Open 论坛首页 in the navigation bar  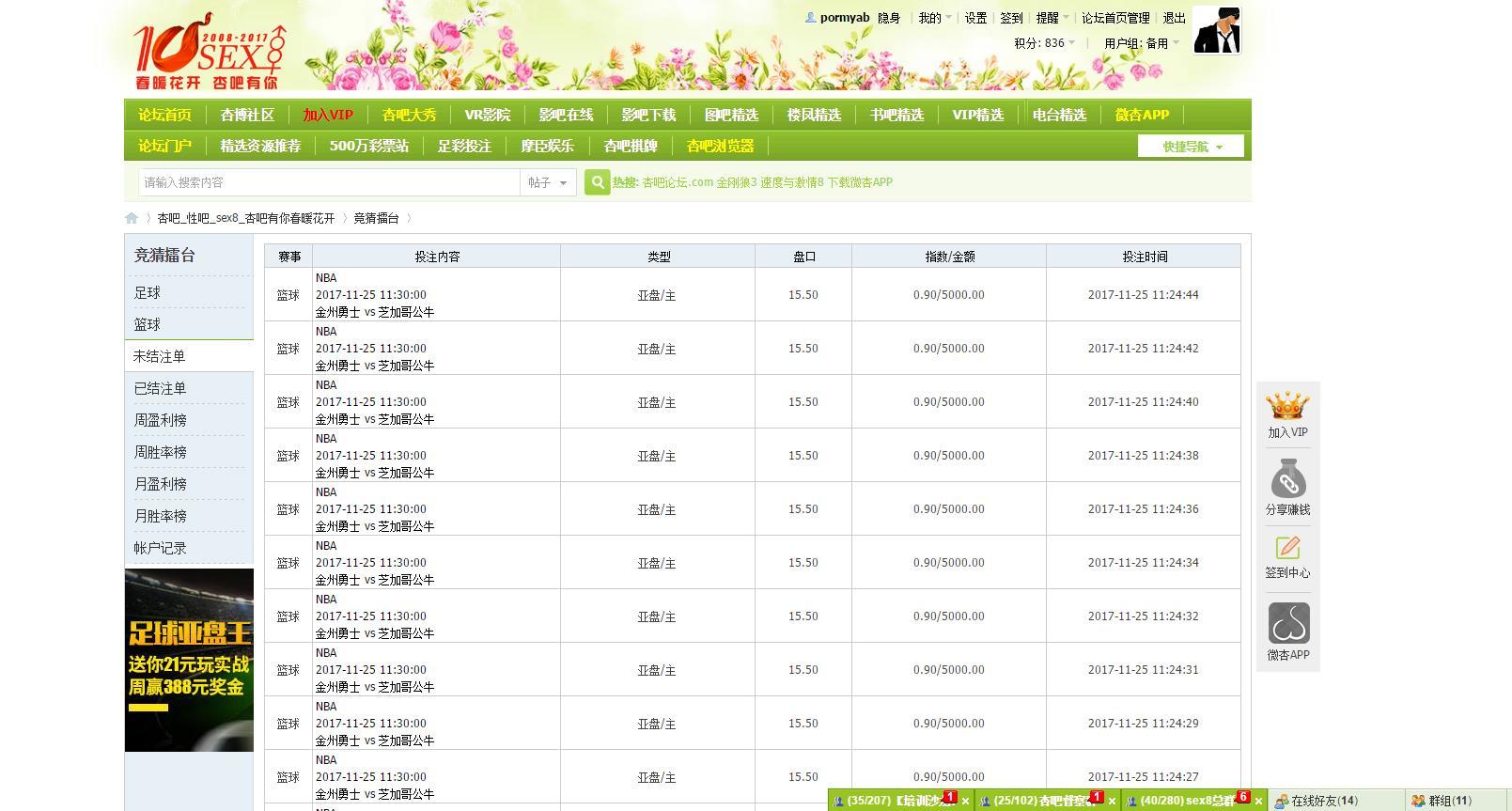[164, 115]
